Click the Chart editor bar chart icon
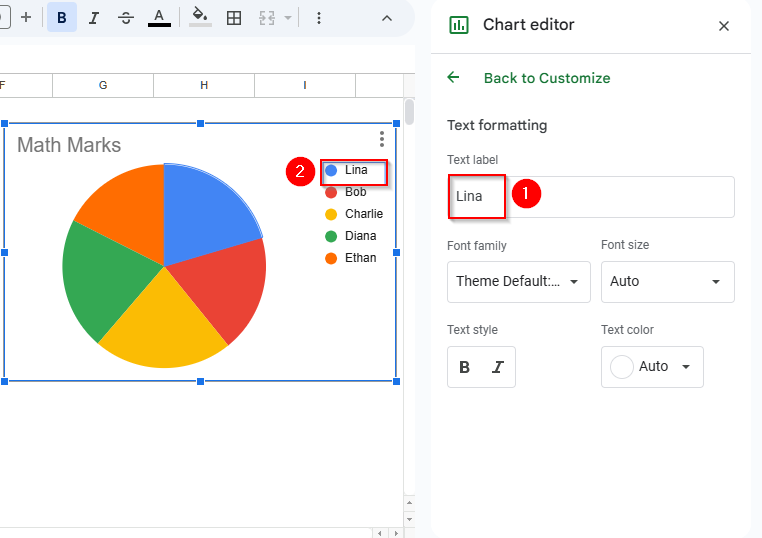The image size is (762, 538). 459,25
